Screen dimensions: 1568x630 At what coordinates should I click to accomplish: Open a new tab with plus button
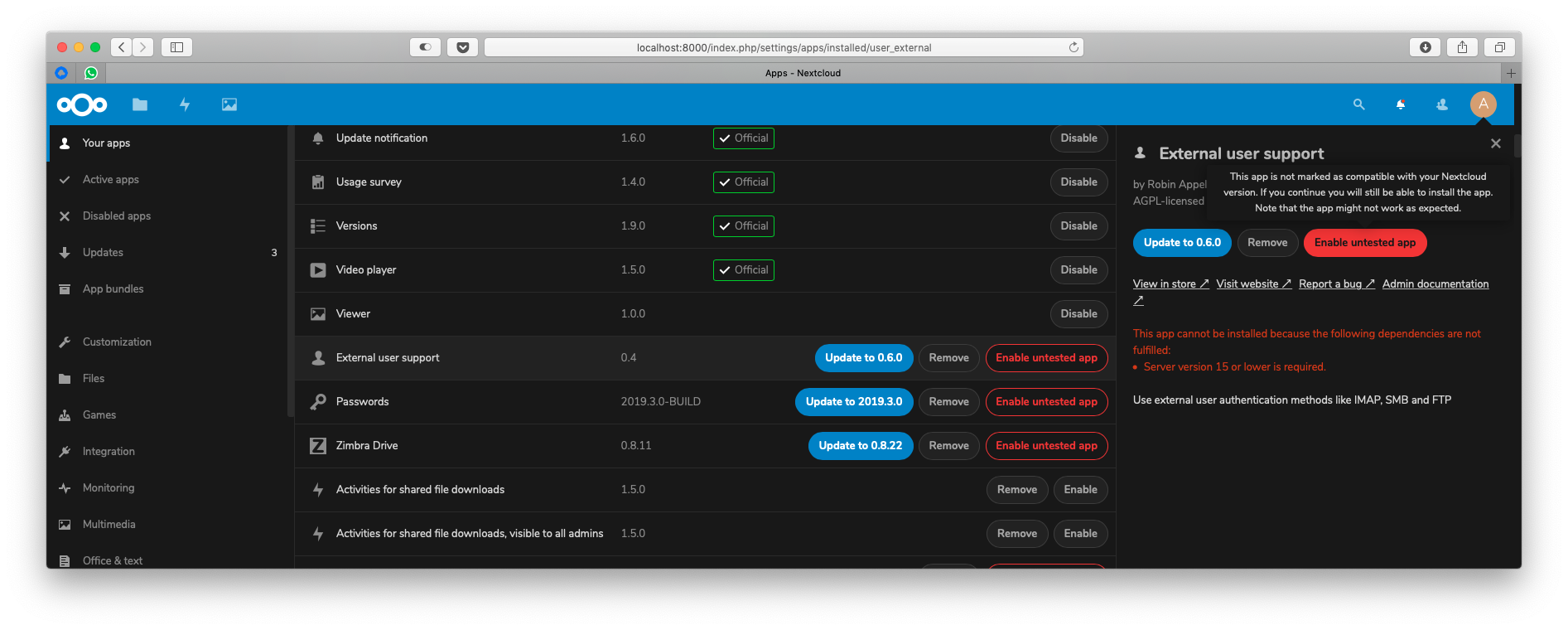click(1511, 73)
